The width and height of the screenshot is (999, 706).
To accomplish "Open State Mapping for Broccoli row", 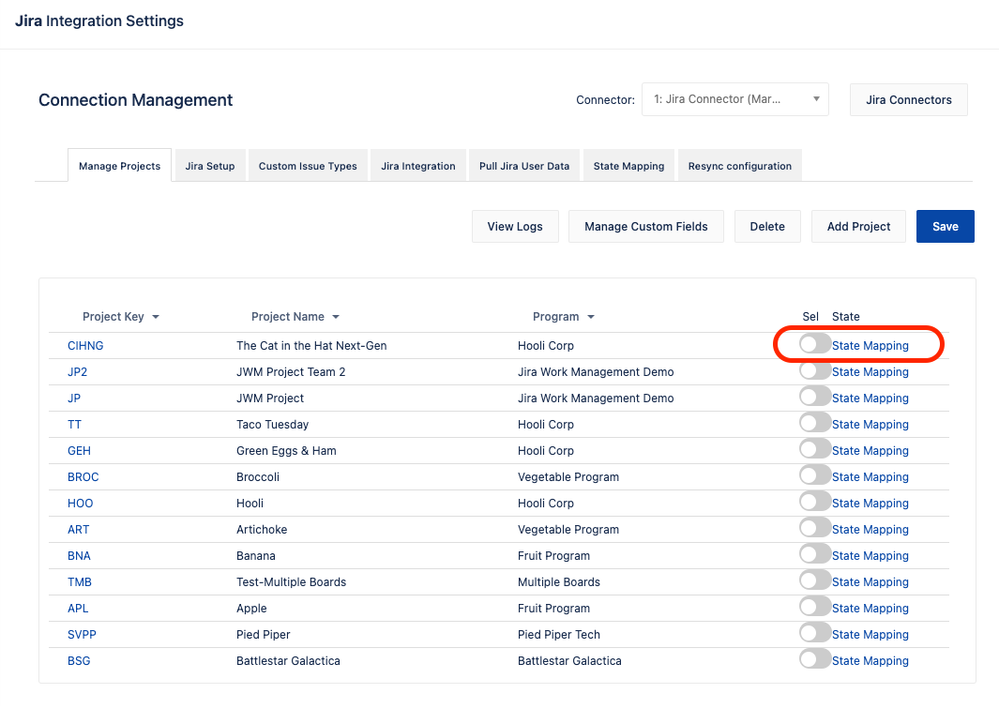I will [870, 477].
